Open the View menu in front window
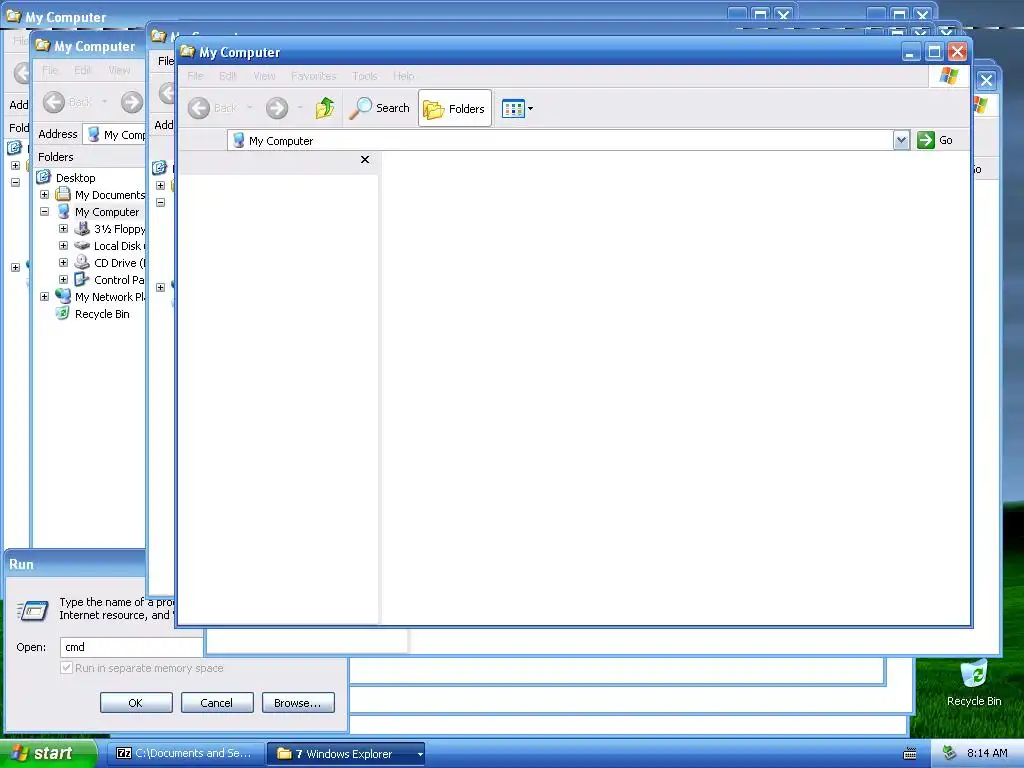Screen dimensions: 1024x768 pyautogui.click(x=264, y=76)
